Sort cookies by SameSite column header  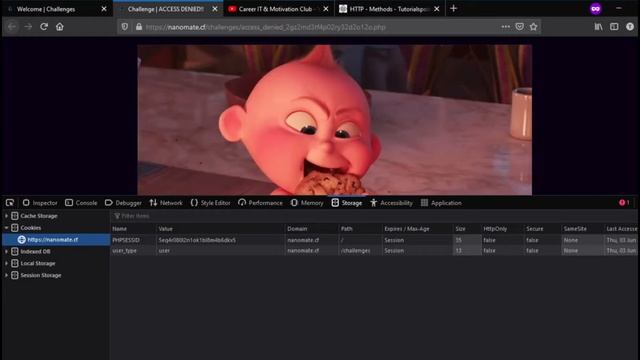tap(582, 229)
